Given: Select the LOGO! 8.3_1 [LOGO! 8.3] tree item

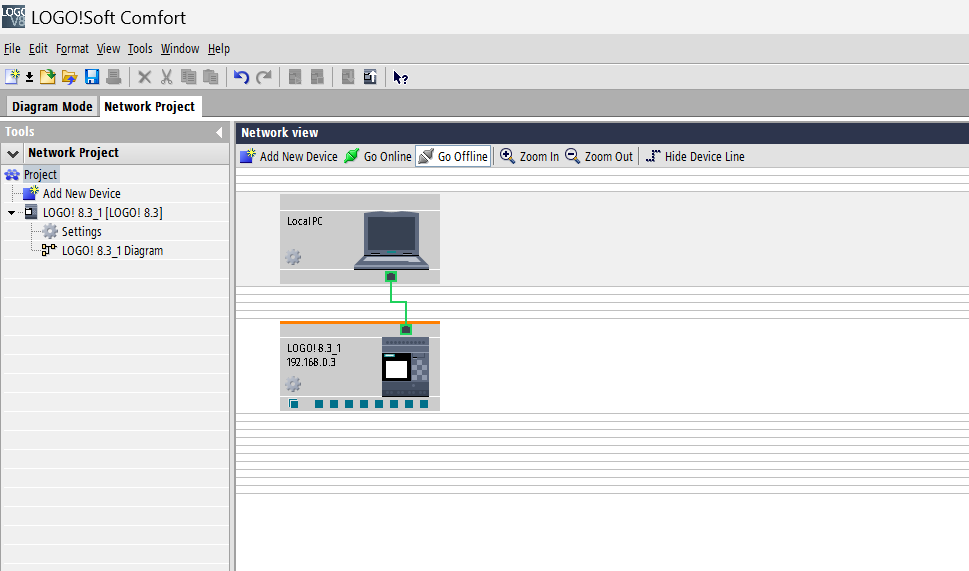Looking at the screenshot, I should coord(103,213).
